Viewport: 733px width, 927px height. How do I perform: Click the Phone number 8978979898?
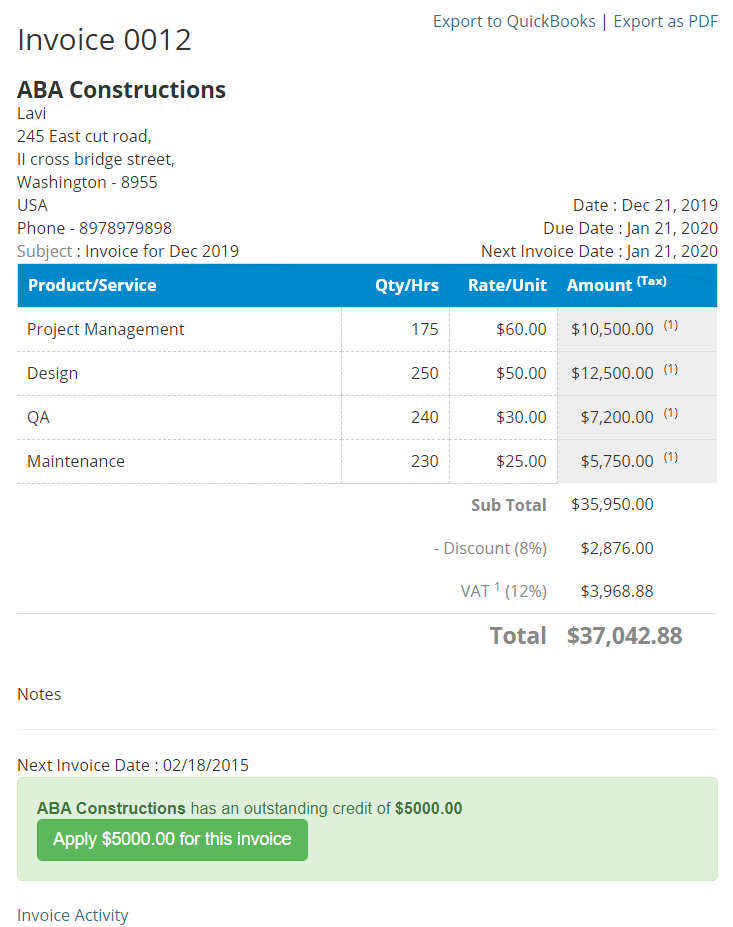click(x=94, y=228)
